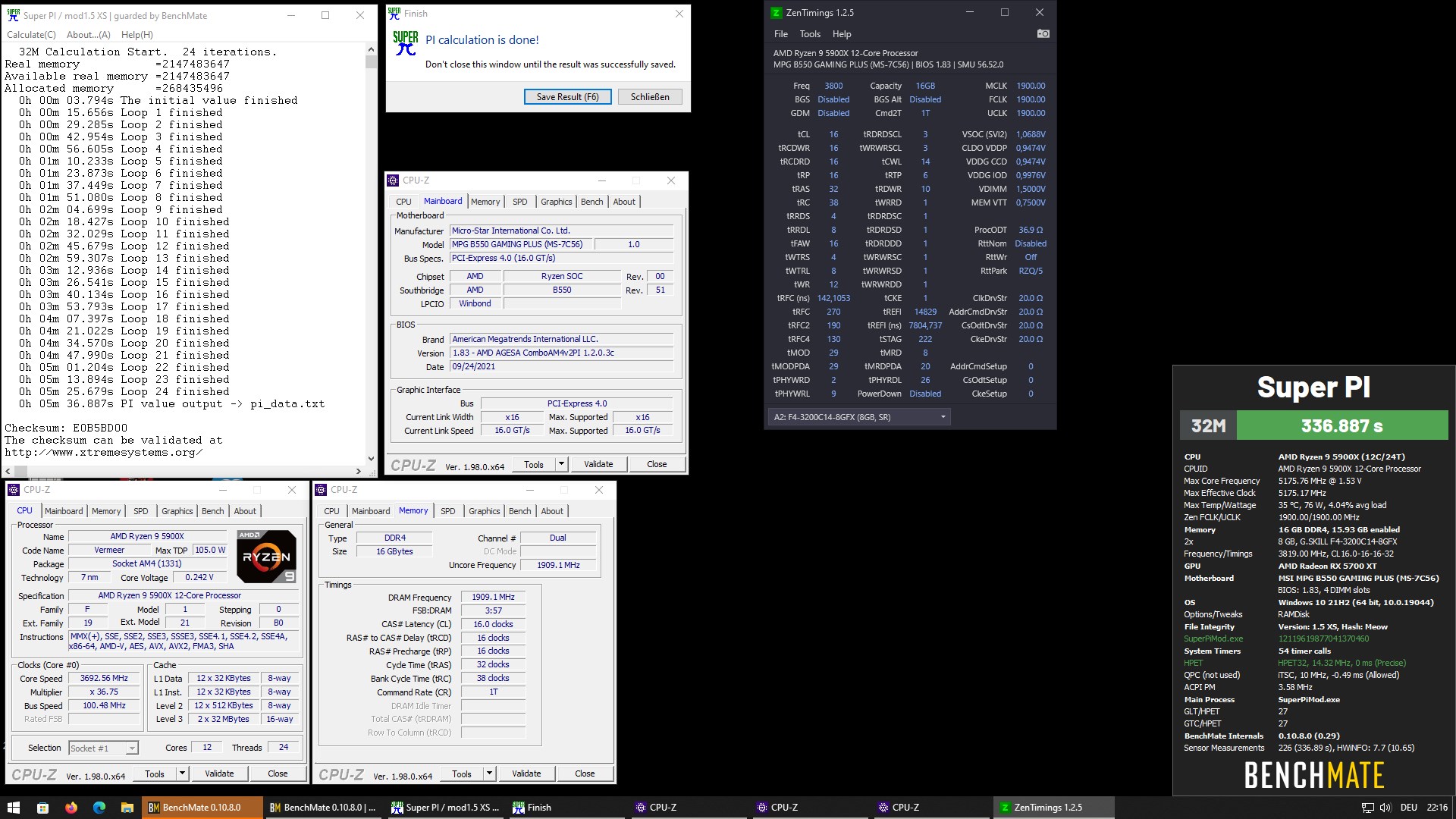Switch to the CPU tab in CPU-Z Memory window
The image size is (1456, 819).
[331, 511]
